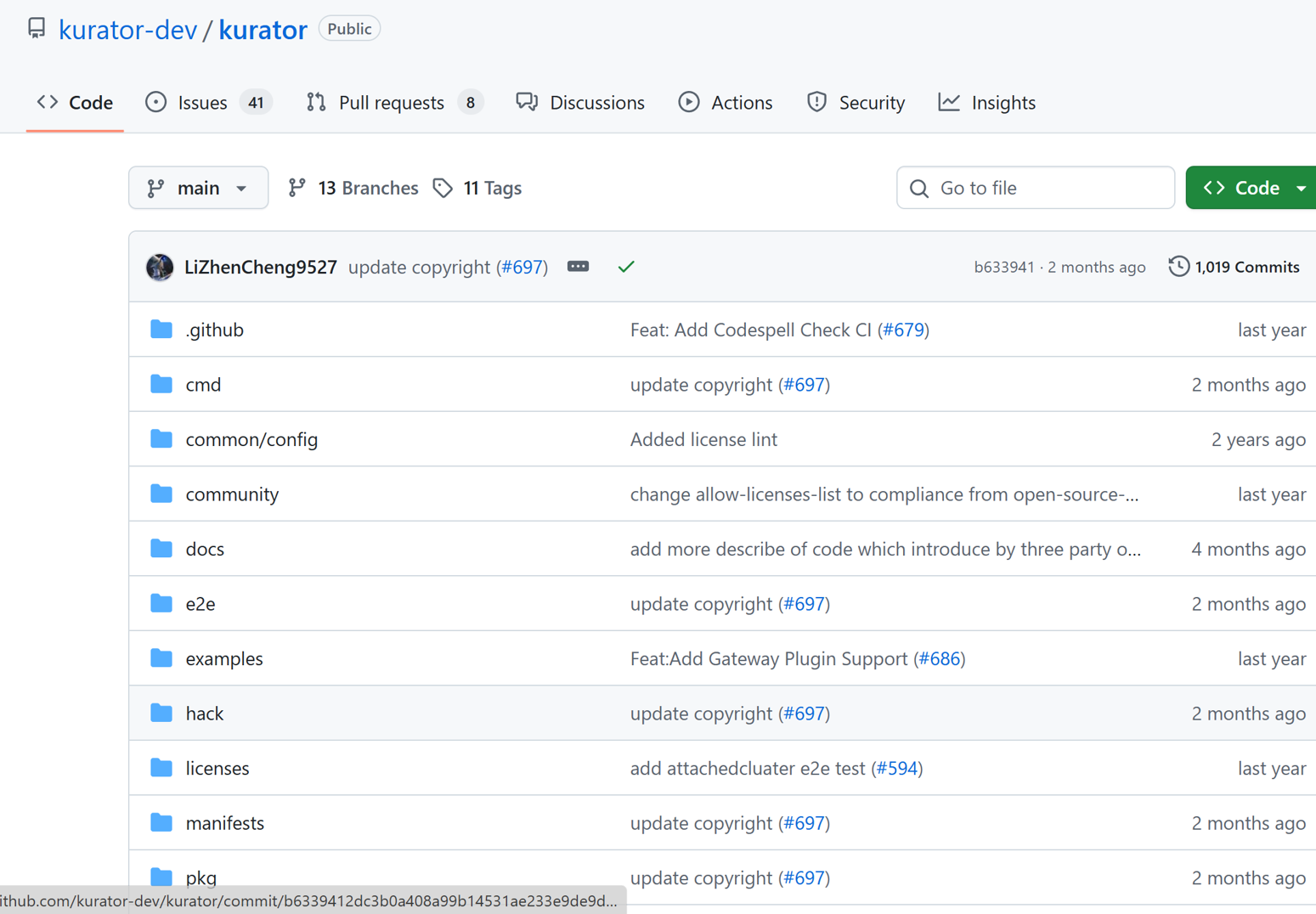Open the .github folder icon

pos(161,330)
